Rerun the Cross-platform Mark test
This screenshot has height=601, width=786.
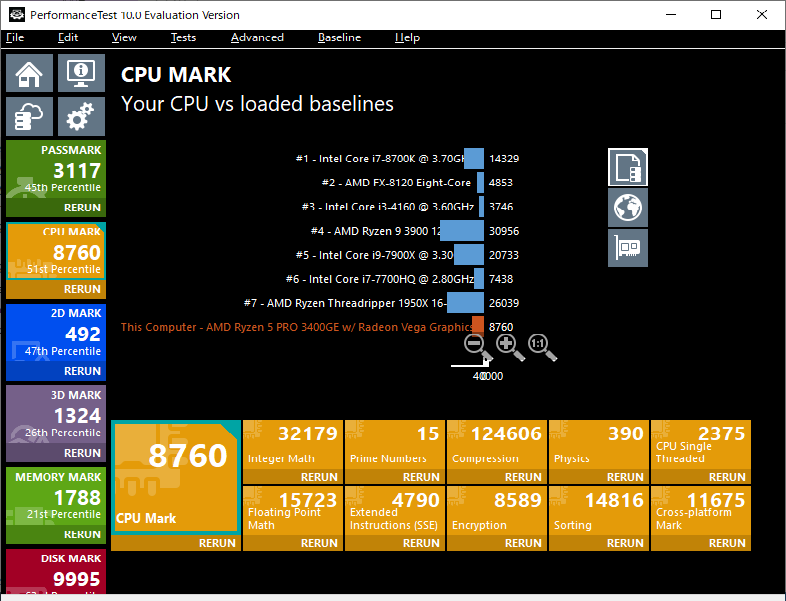727,543
